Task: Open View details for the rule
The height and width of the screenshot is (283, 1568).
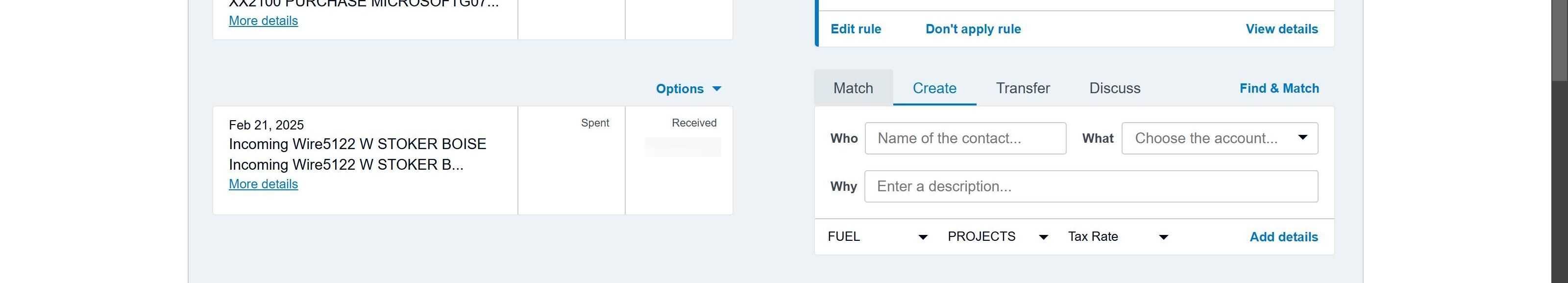Action: tap(1281, 29)
